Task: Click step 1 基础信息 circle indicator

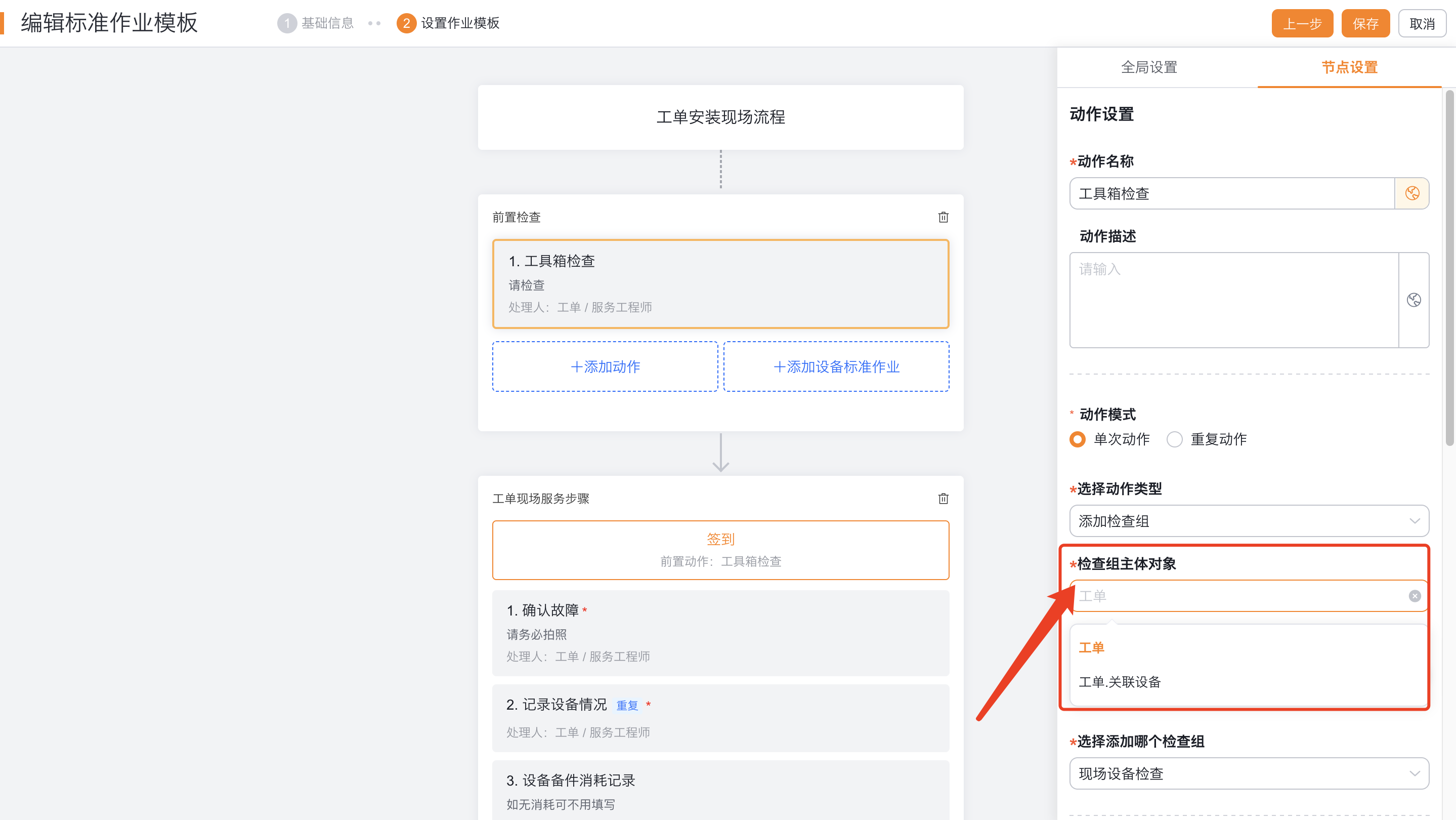Action: point(286,23)
